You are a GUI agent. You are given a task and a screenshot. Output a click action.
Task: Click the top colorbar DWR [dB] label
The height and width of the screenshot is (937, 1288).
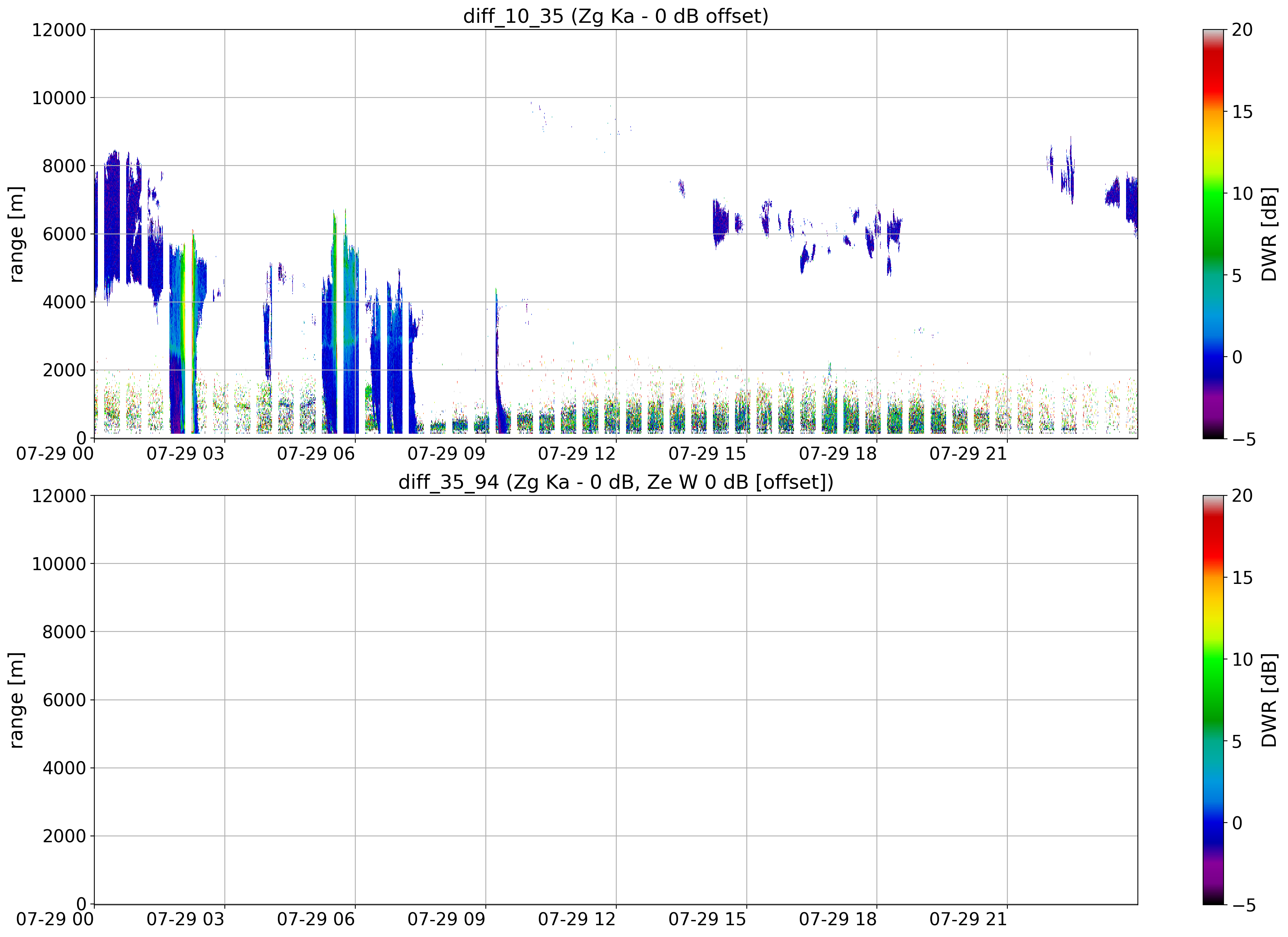point(1269,234)
